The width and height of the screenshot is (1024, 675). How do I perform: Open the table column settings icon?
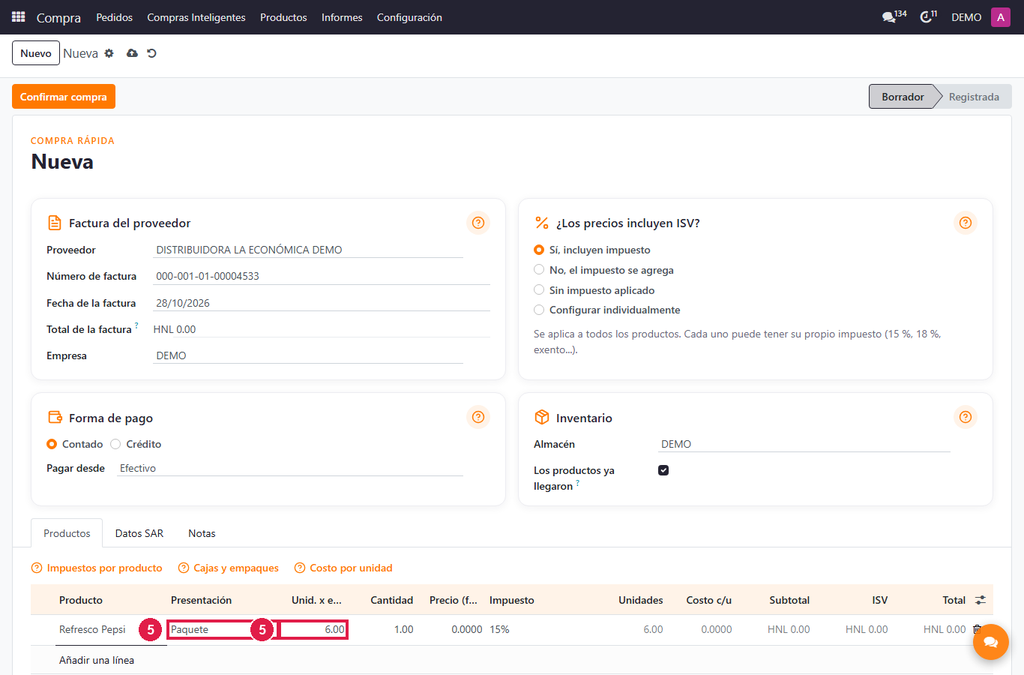coord(980,600)
